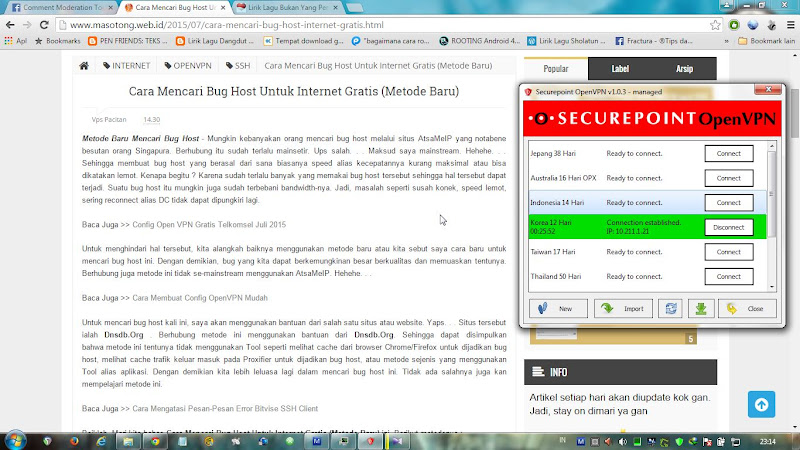Click the globe extension icon in the Chrome toolbar
The height and width of the screenshot is (450, 800).
[753, 24]
